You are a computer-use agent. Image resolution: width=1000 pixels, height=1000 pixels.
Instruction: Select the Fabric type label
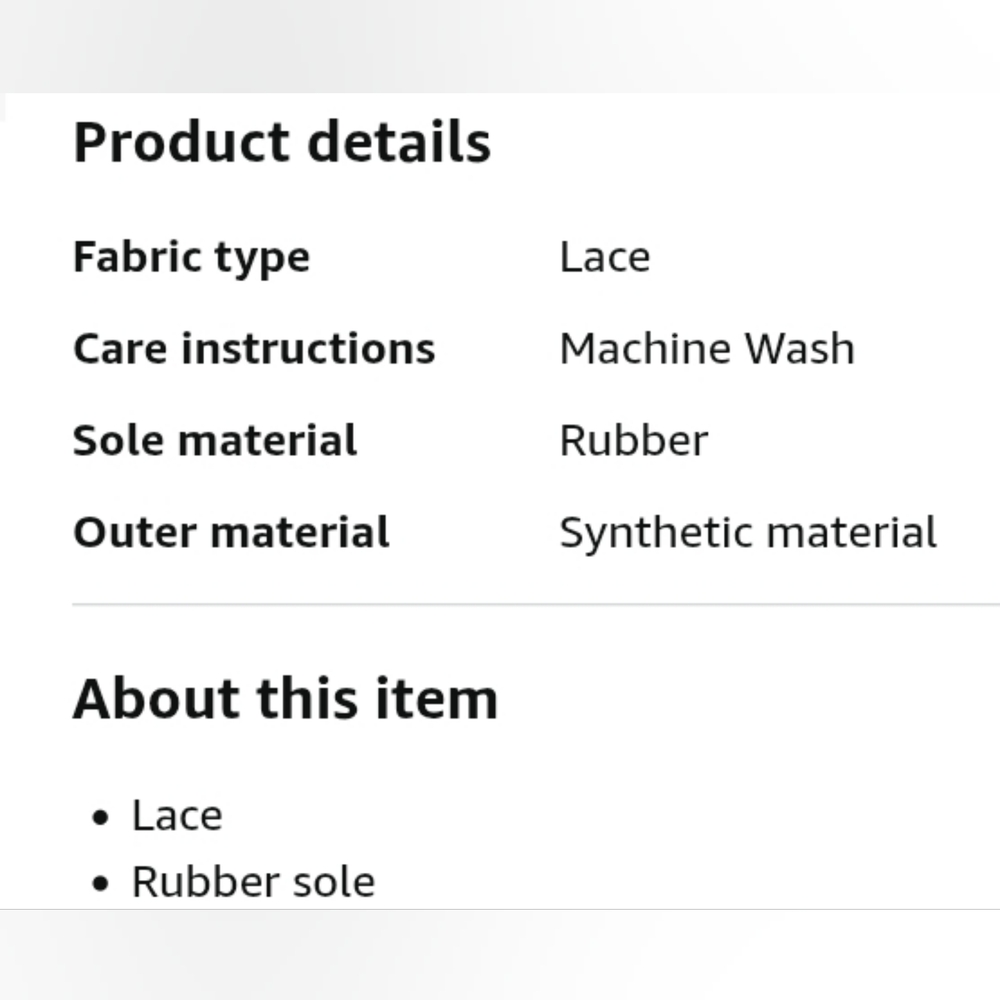191,258
